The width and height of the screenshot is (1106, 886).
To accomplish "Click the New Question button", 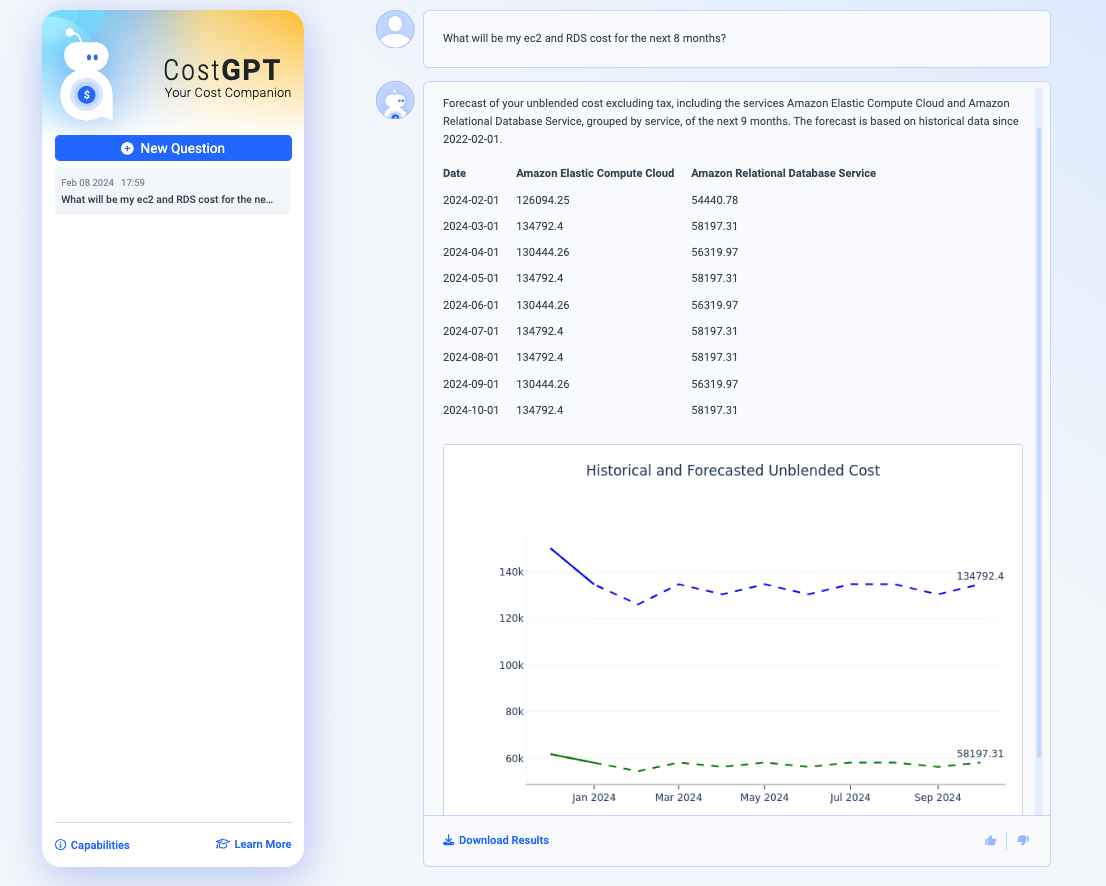I will pos(174,148).
